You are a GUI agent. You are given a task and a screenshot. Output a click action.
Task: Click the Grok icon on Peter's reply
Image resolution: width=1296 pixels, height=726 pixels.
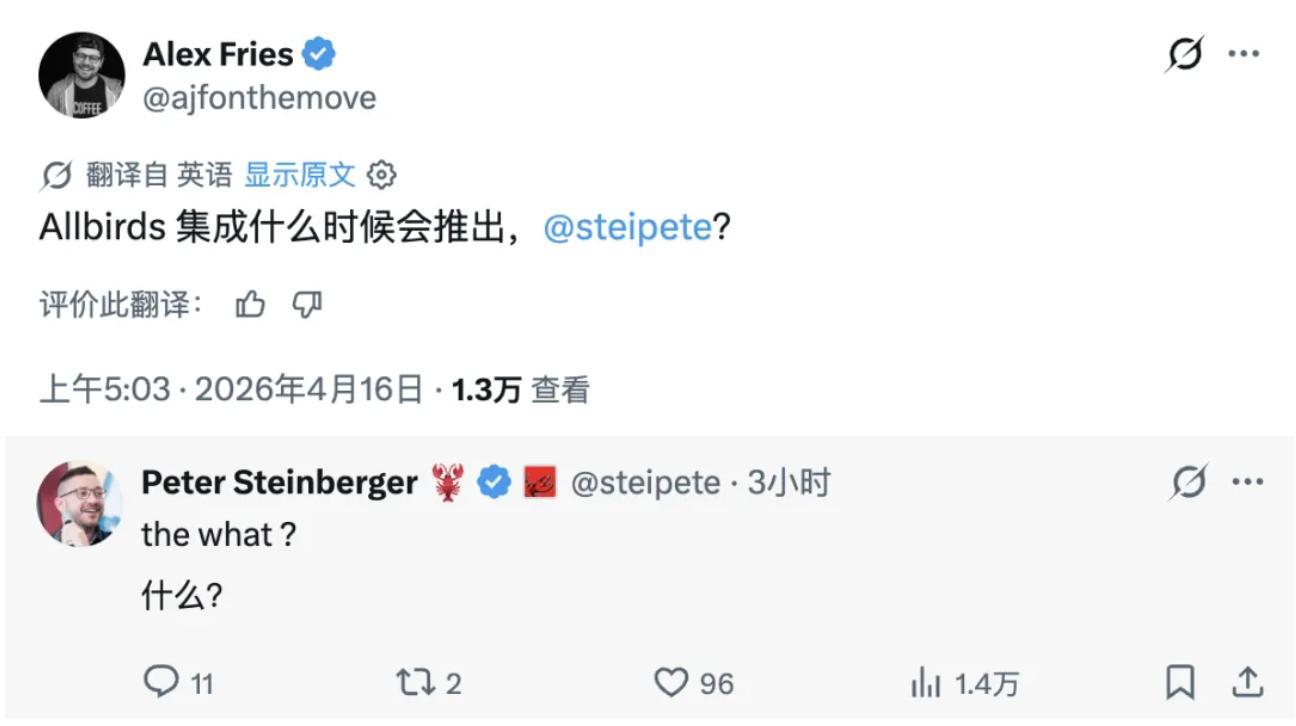click(x=1188, y=483)
